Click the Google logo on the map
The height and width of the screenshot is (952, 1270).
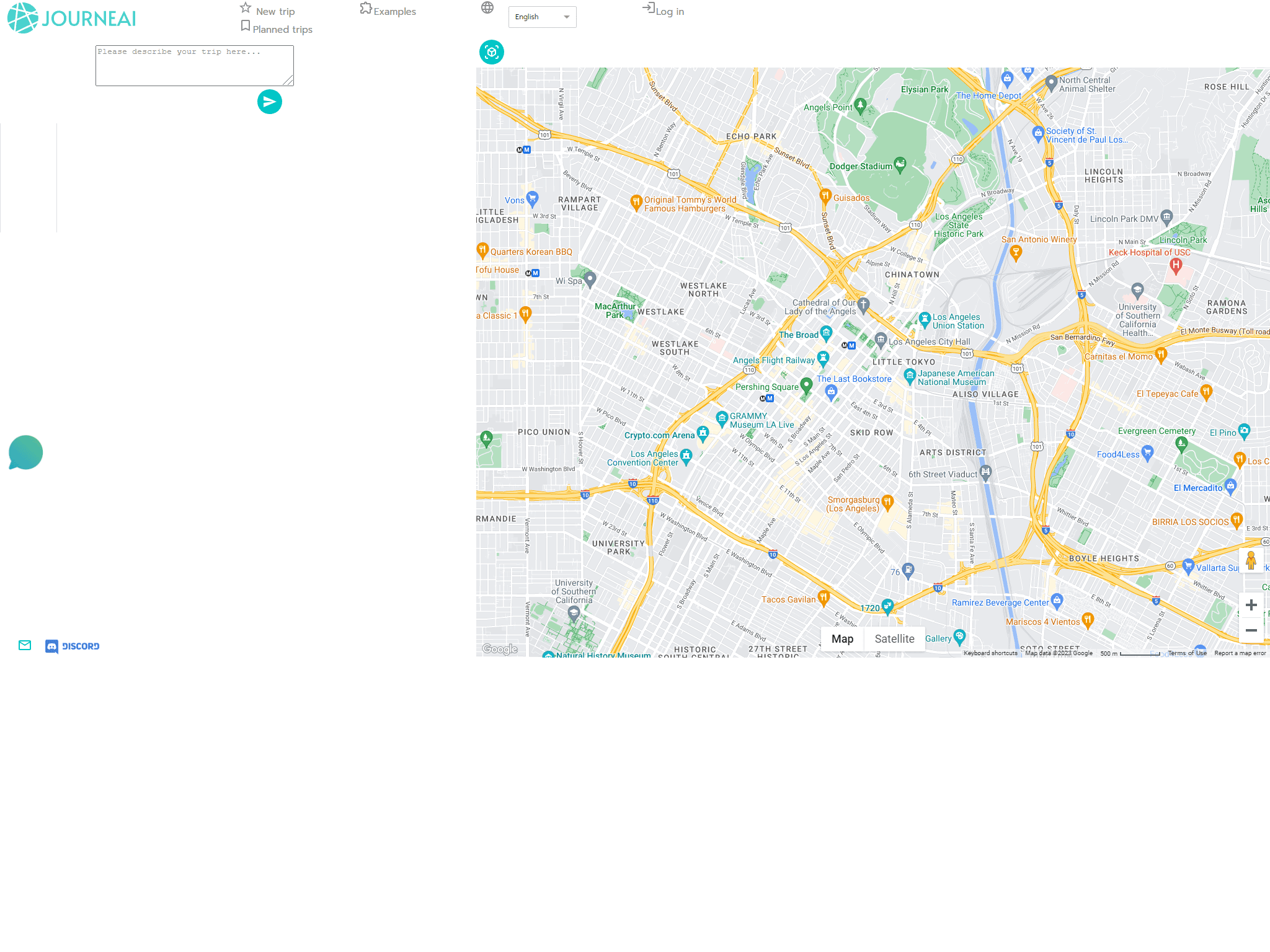[x=500, y=649]
